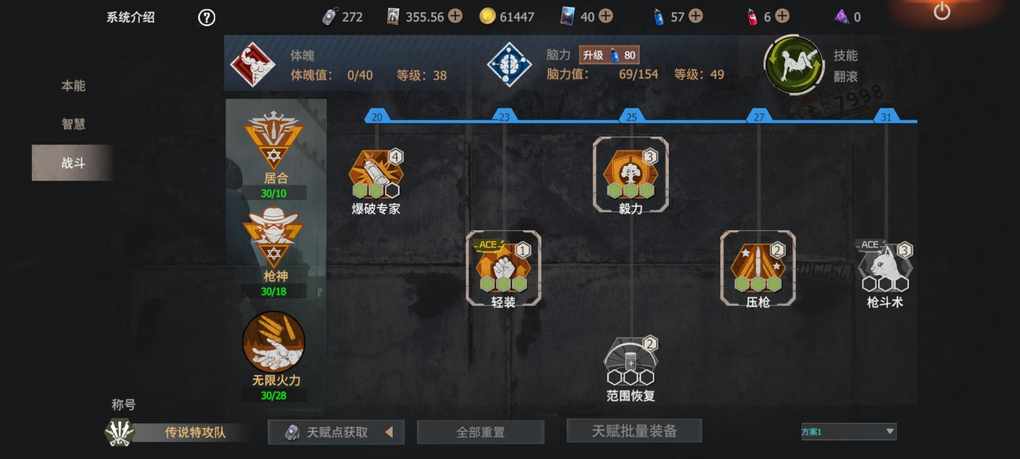Click the level 25 marker on timeline

(x=630, y=116)
